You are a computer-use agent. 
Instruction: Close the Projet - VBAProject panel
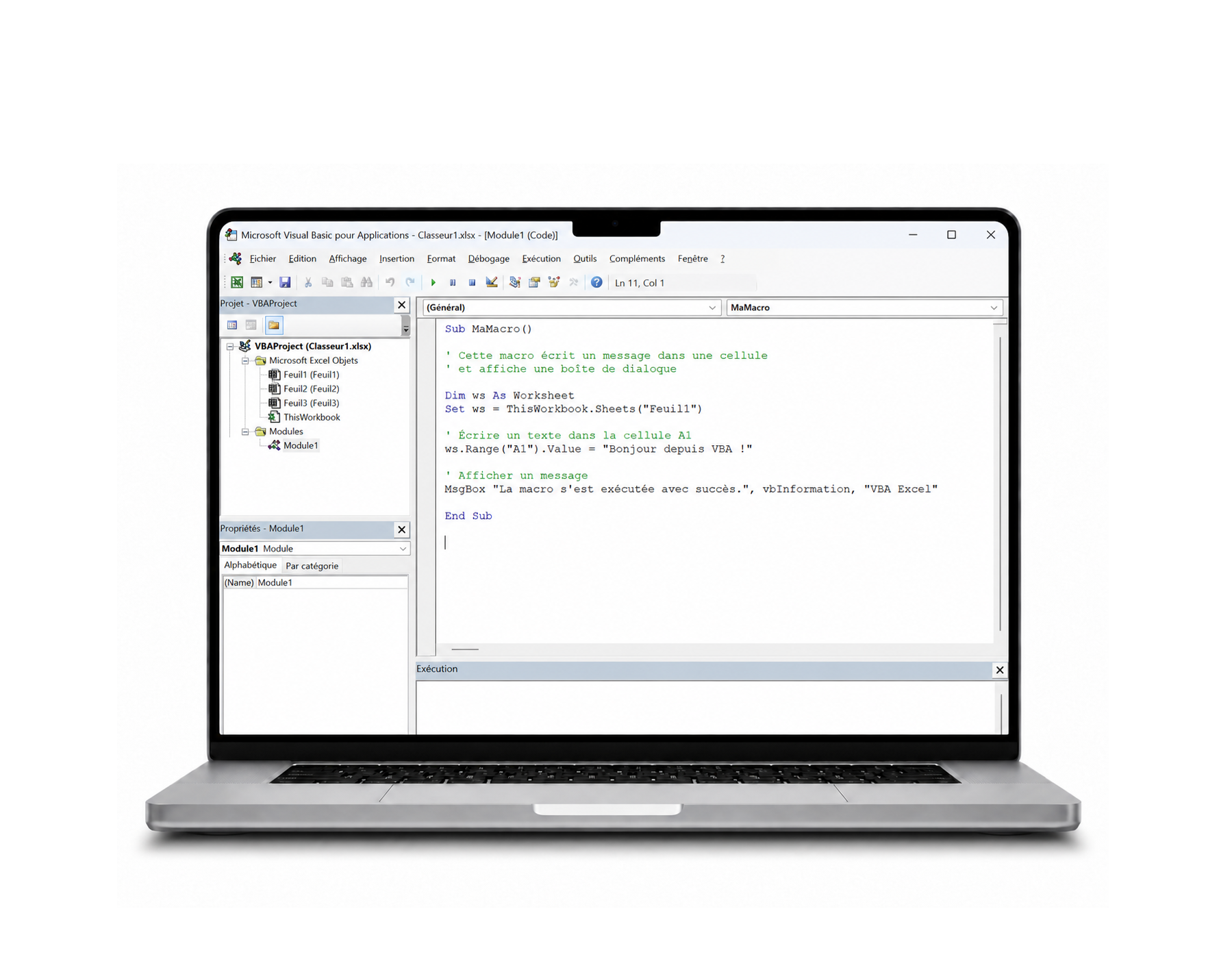[x=402, y=305]
